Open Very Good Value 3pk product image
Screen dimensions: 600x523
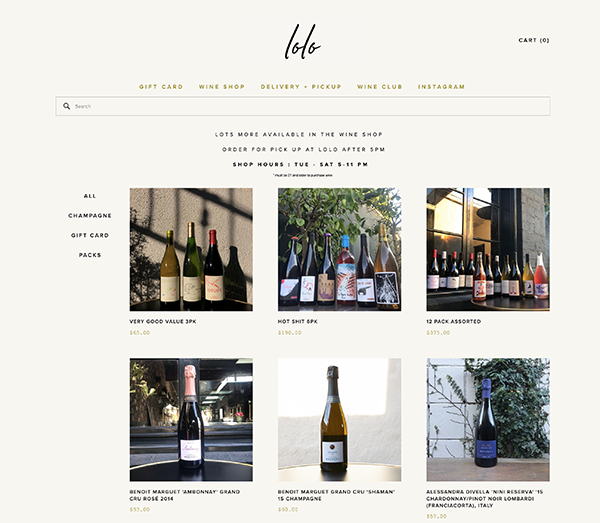[x=191, y=249]
